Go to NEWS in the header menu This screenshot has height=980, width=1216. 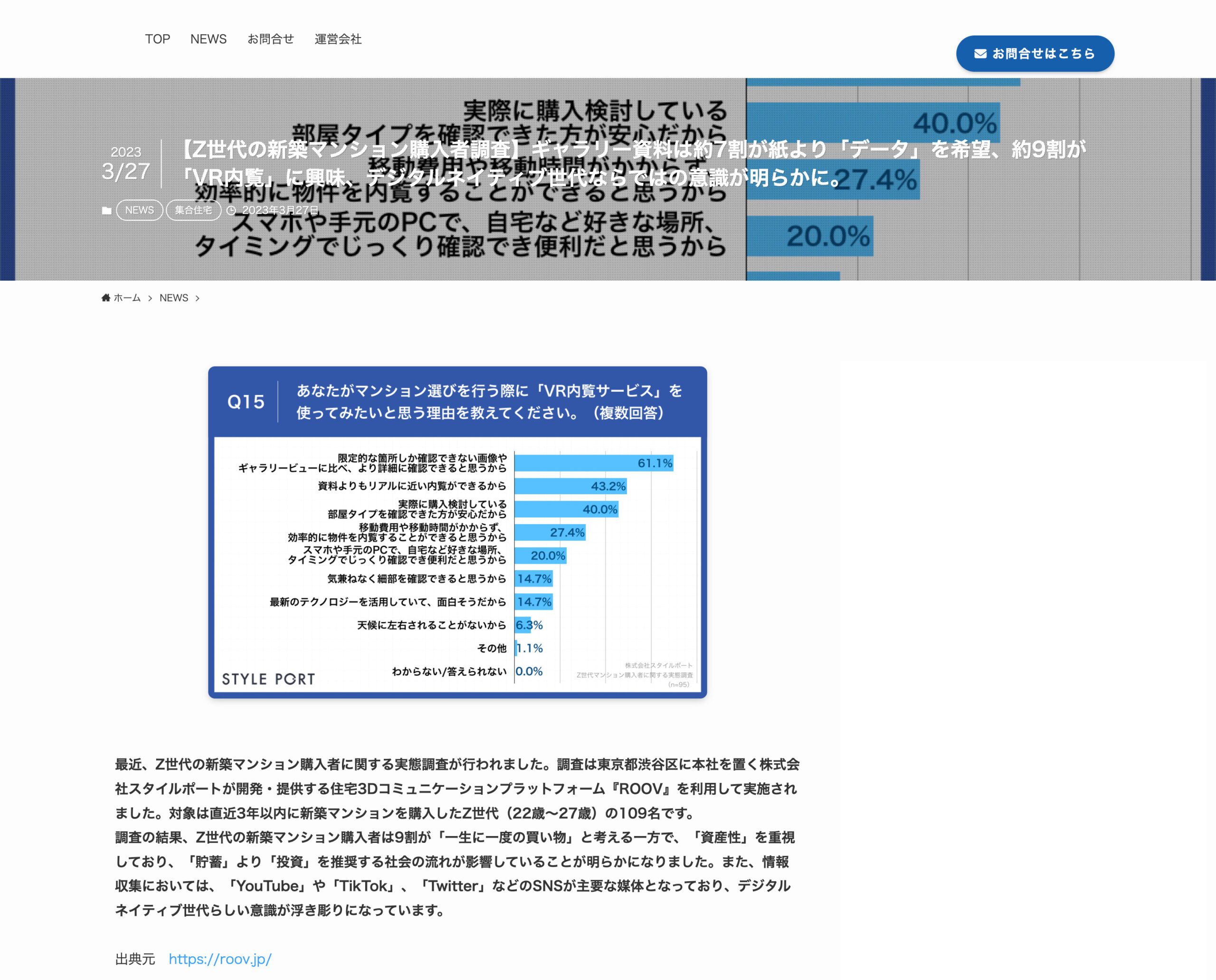[209, 39]
